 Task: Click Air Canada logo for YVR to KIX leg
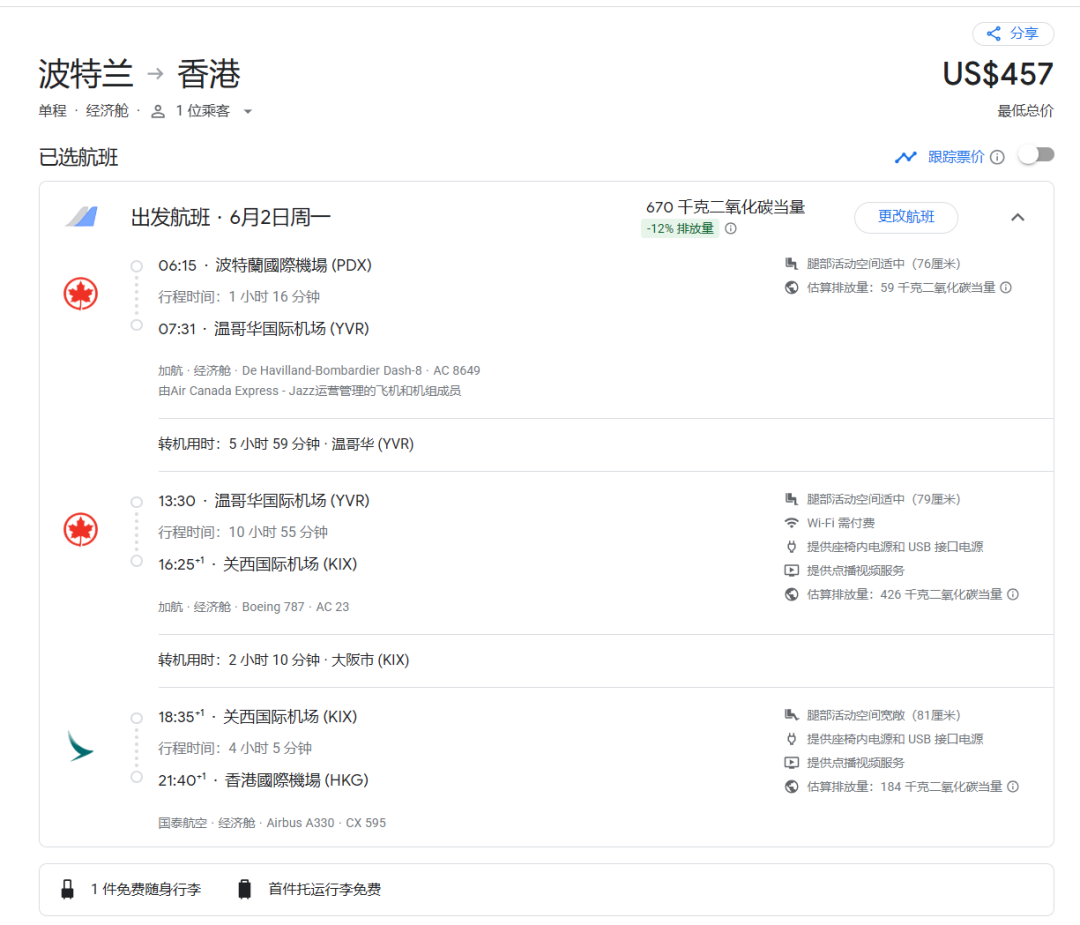tap(81, 530)
